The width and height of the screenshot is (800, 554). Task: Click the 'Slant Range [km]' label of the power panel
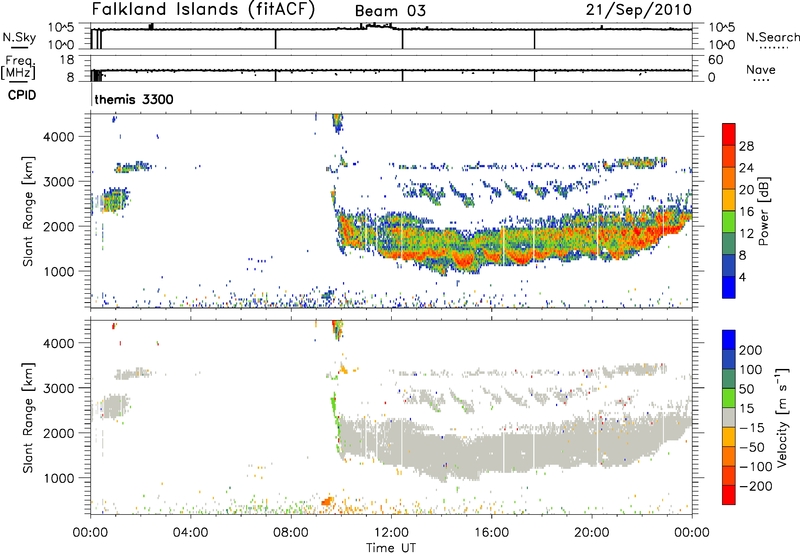tap(28, 211)
